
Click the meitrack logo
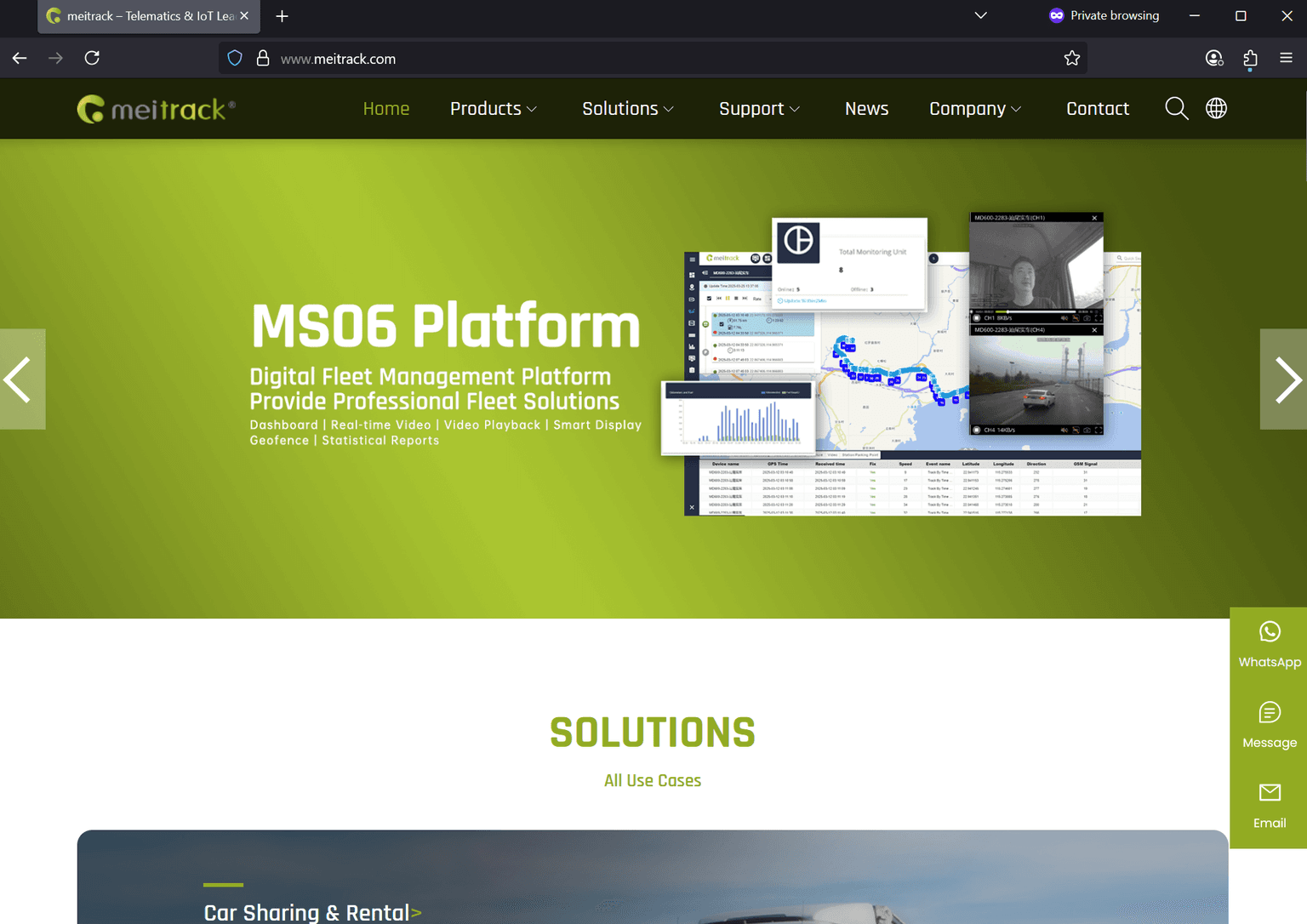(157, 109)
